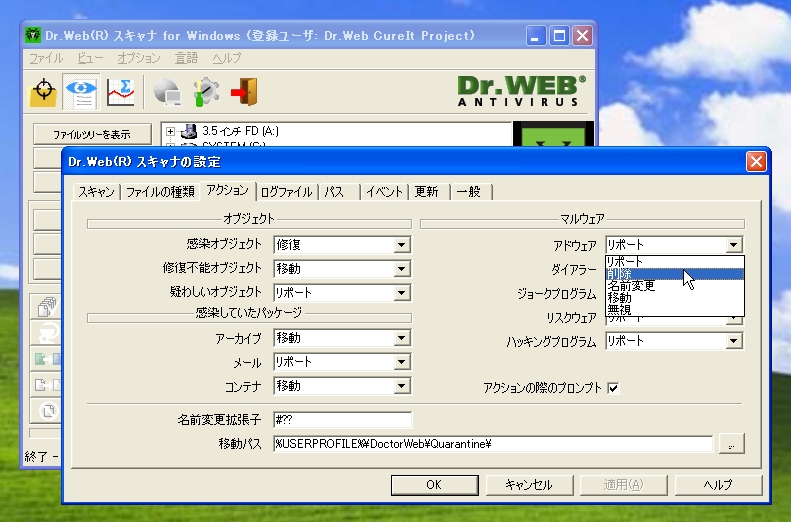Select リポート in the adware list
The height and width of the screenshot is (522, 791).
(674, 262)
